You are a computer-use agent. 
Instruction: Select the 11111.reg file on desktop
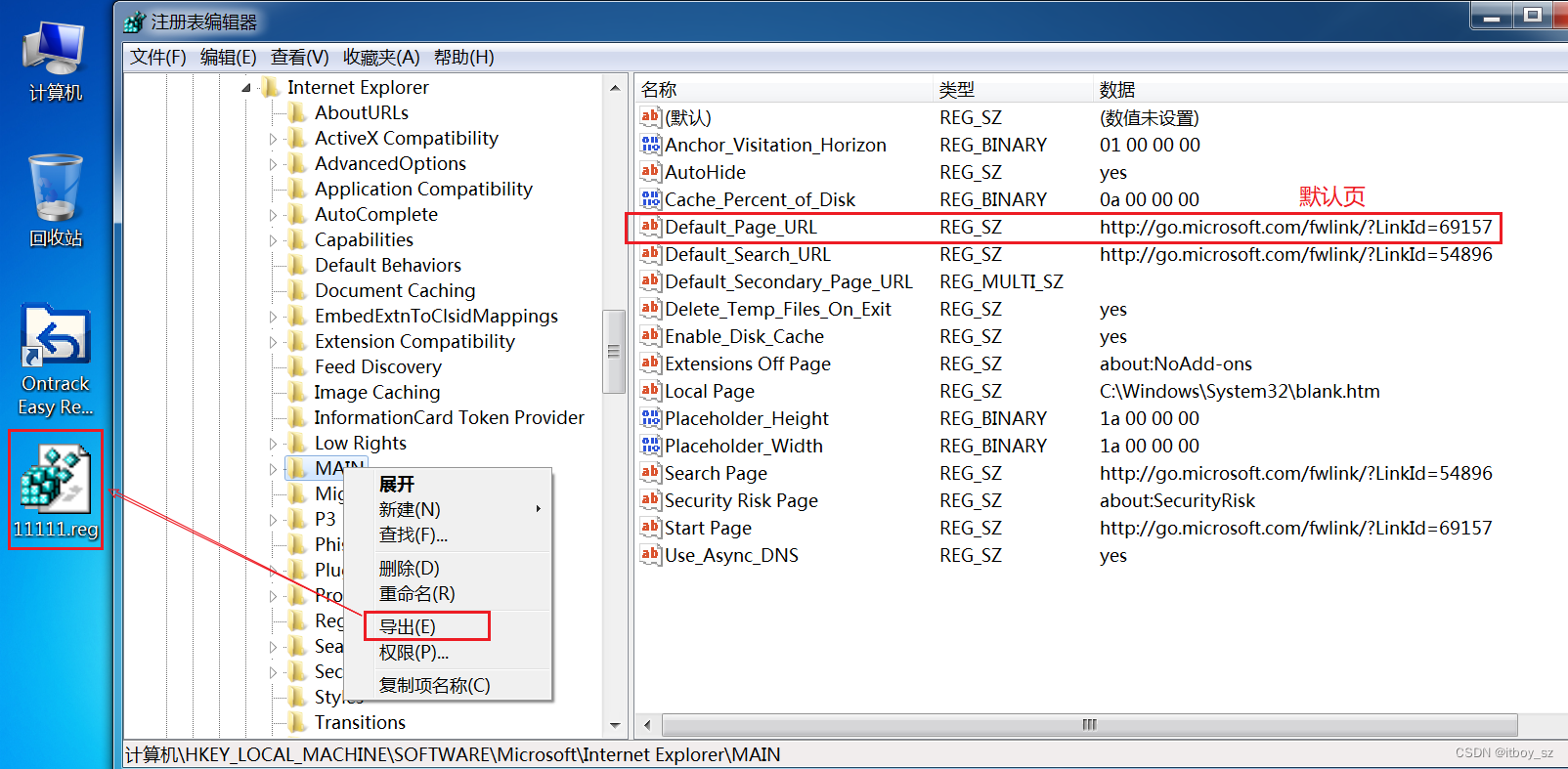(x=56, y=491)
